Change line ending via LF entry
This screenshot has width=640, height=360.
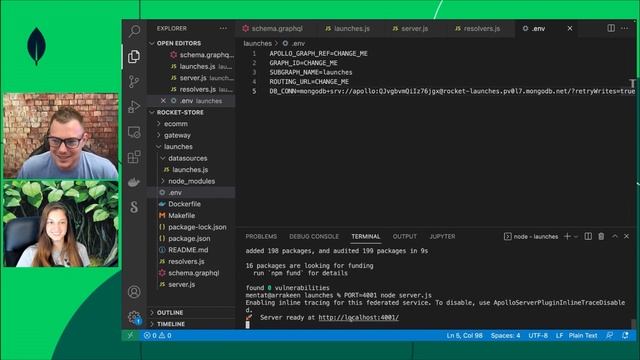(559, 335)
